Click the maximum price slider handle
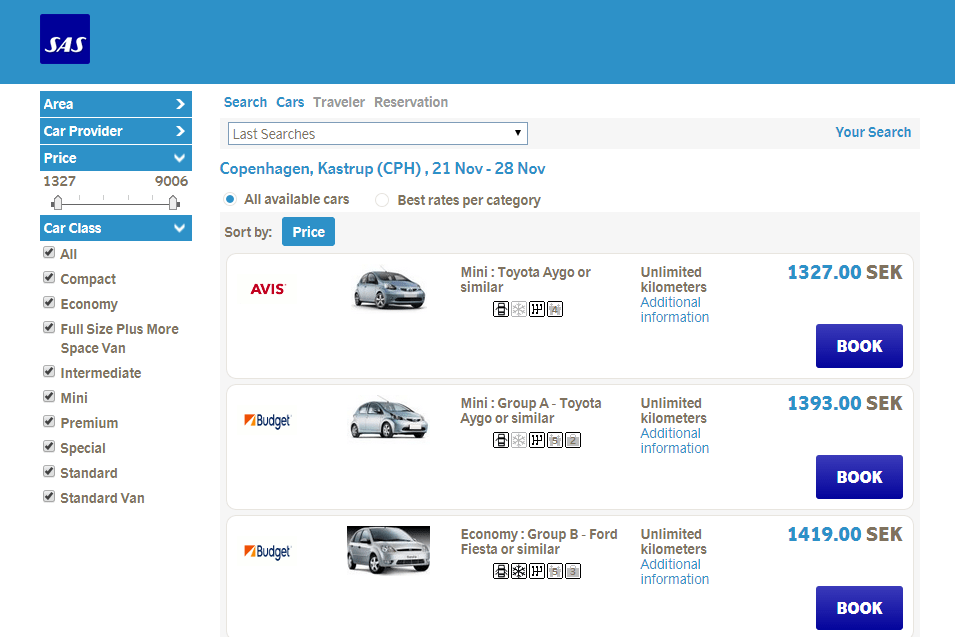This screenshot has height=637, width=955. click(x=173, y=203)
